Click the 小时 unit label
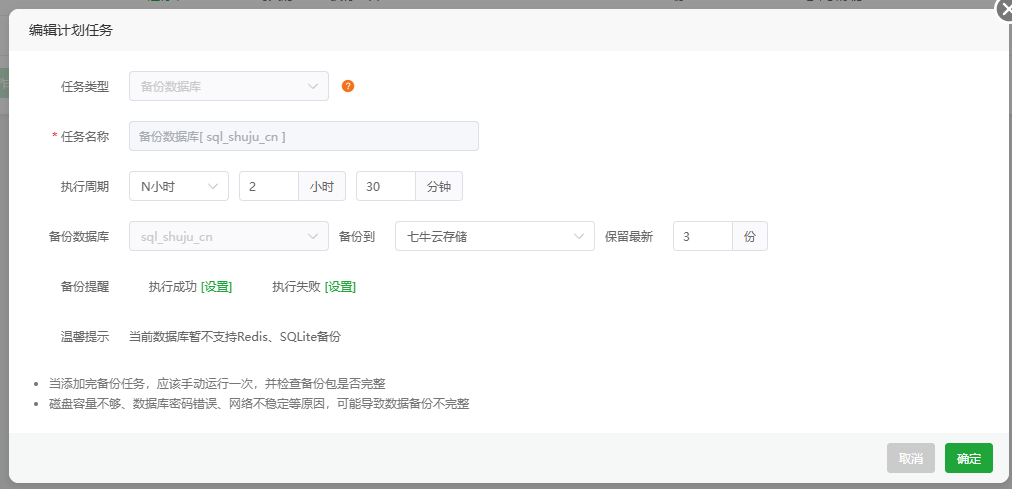Screen dimensions: 1012x489 tap(322, 186)
